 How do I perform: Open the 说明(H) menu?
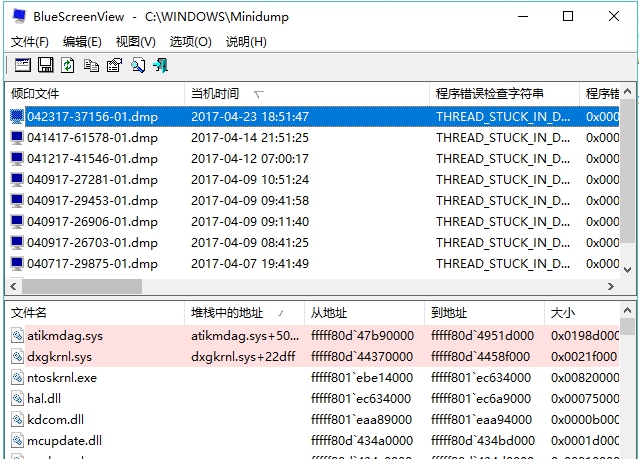click(x=246, y=42)
